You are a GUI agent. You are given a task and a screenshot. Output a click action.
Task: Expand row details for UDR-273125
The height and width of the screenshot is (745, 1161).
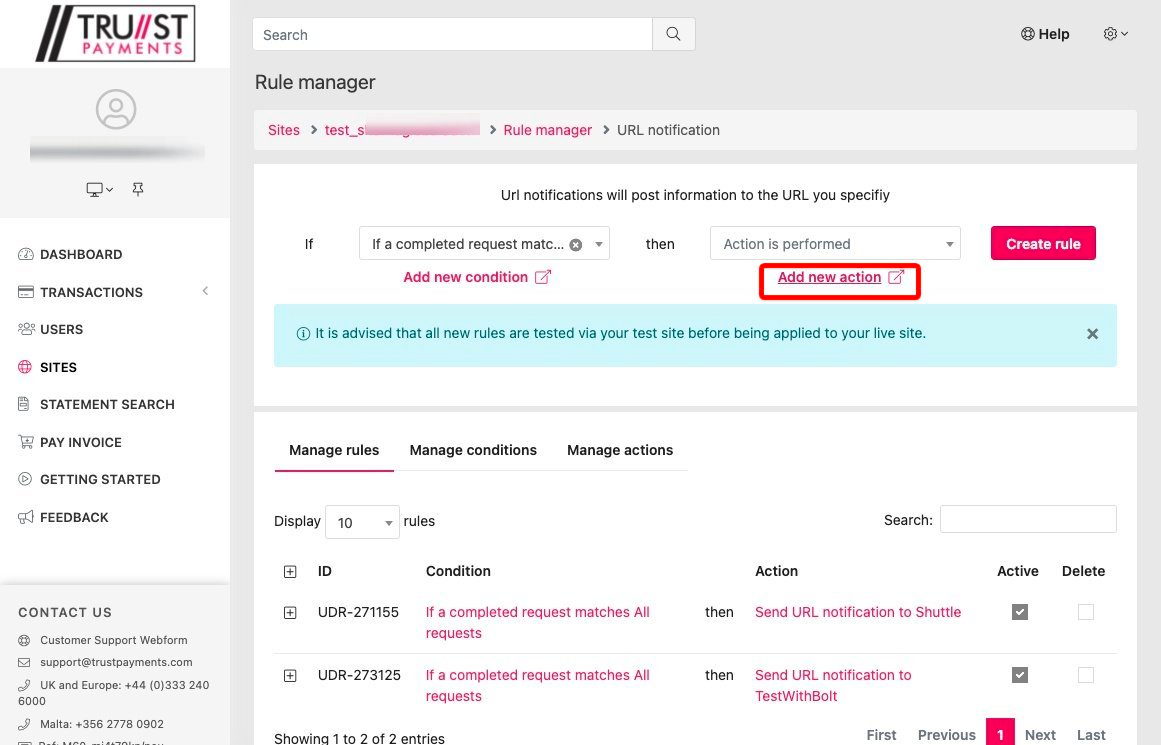coord(290,675)
